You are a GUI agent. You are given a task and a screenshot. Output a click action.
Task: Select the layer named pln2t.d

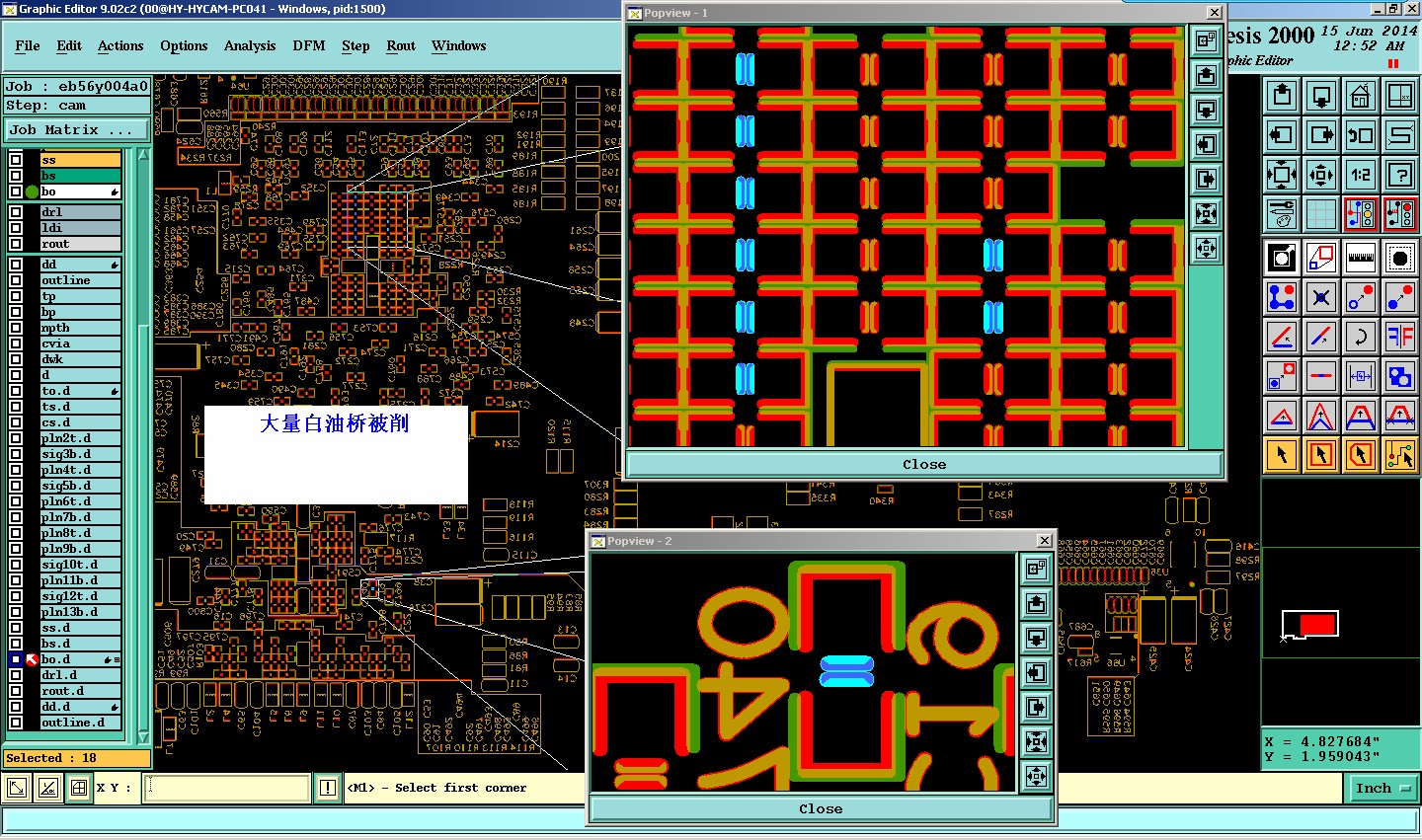pos(80,438)
